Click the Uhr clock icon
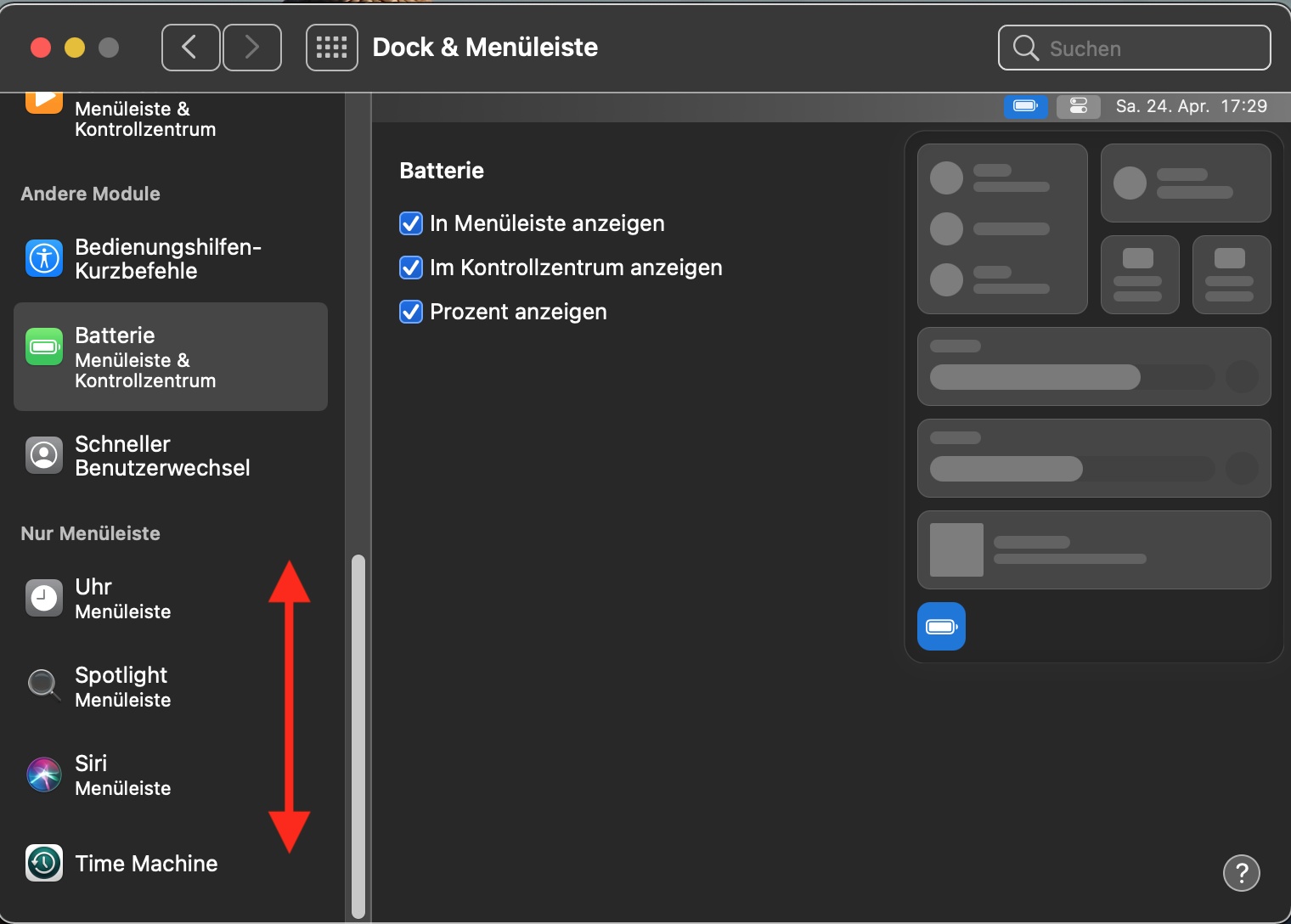The height and width of the screenshot is (924, 1291). click(x=44, y=598)
